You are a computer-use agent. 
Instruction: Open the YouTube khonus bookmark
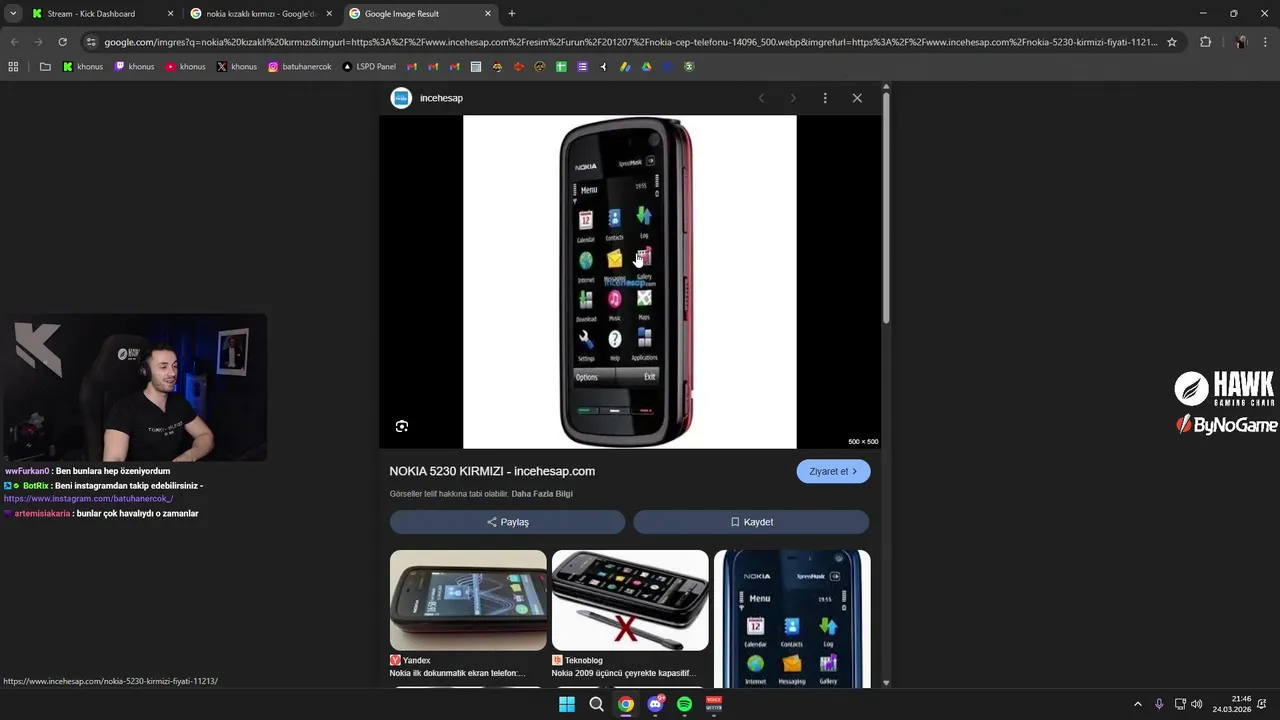pos(186,67)
